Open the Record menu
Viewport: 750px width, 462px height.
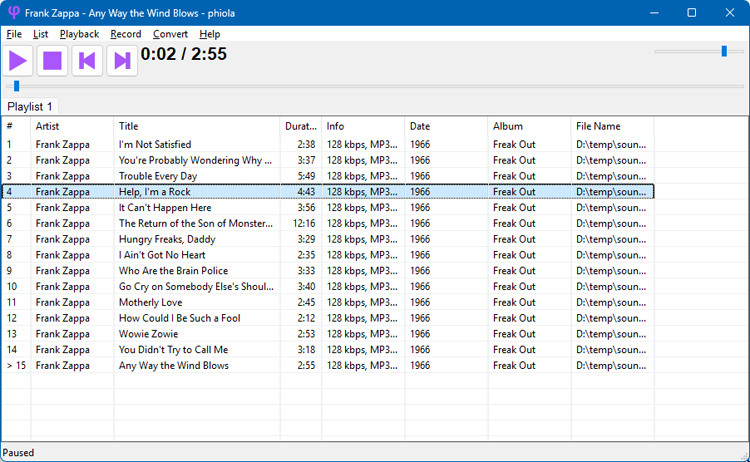(126, 34)
